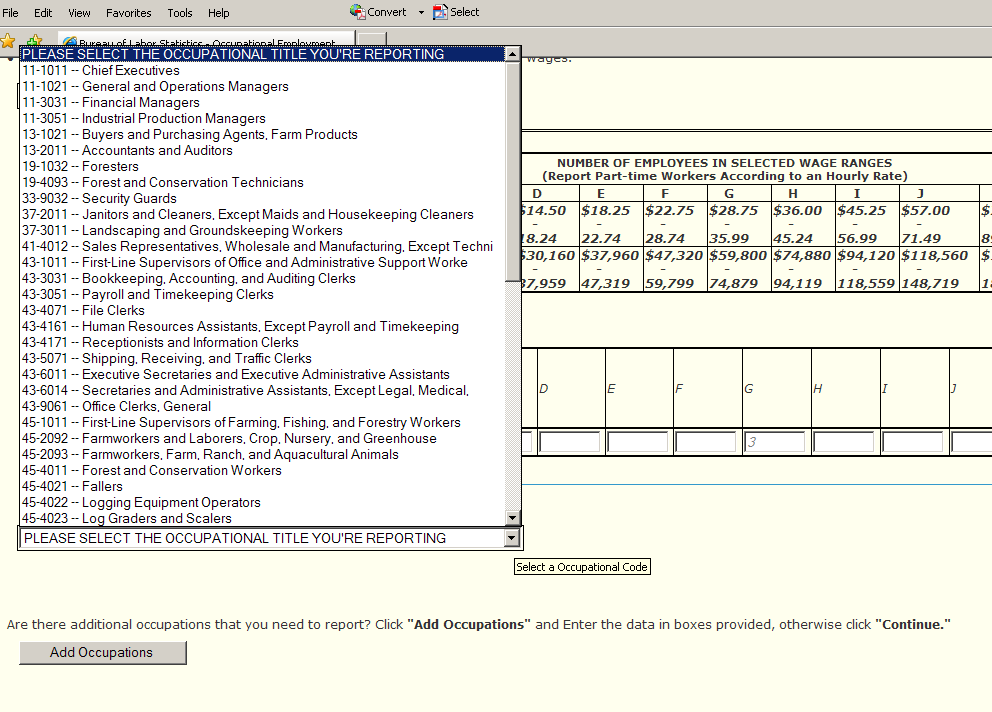Click the Add to Favorites icon
Screen dimensions: 992x712
click(x=34, y=42)
